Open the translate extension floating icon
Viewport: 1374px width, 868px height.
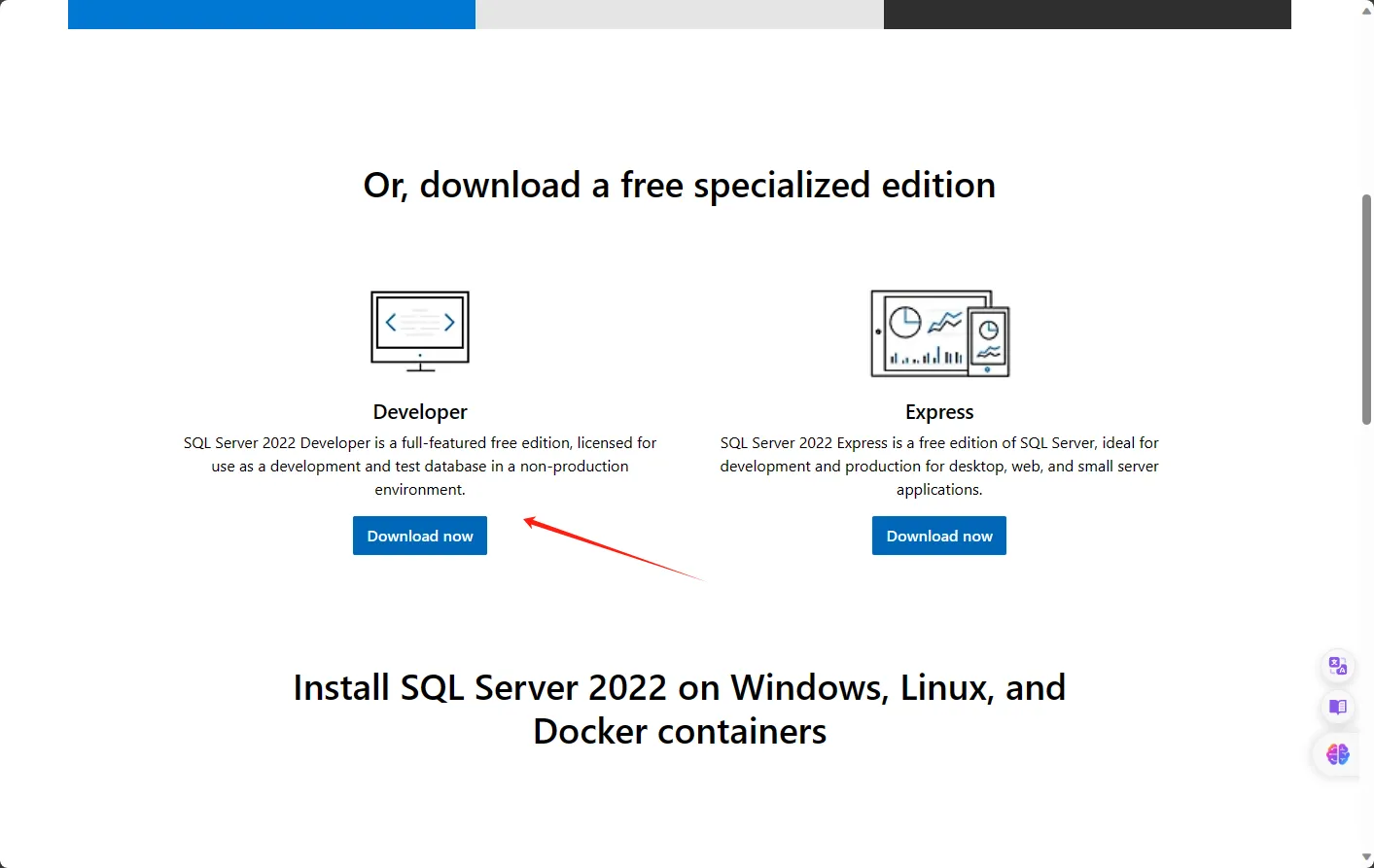1338,666
